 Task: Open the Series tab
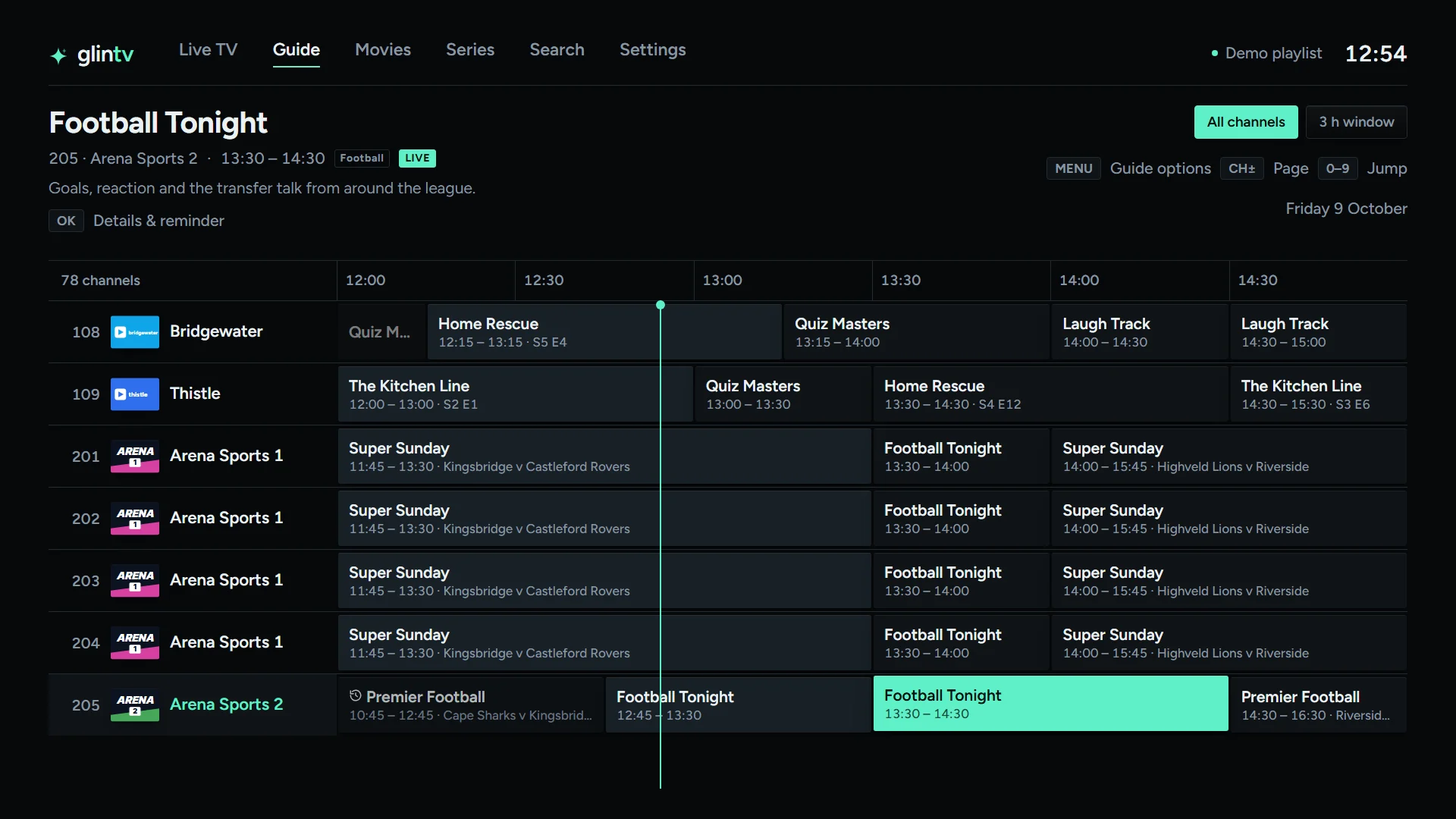[470, 50]
